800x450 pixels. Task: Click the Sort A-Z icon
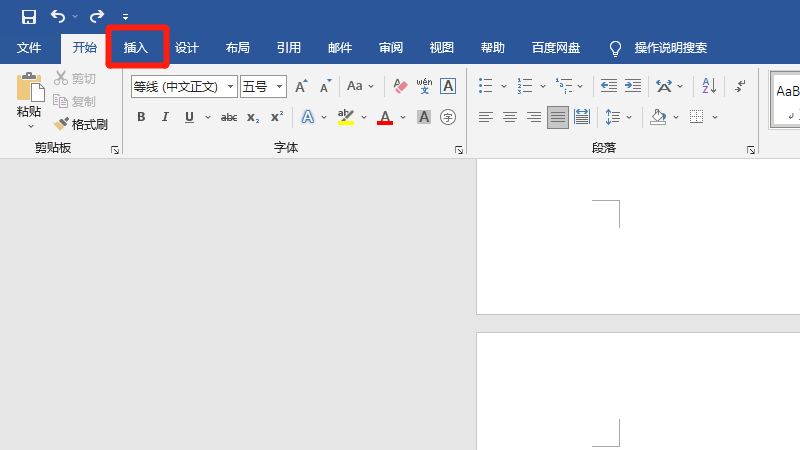[x=709, y=86]
